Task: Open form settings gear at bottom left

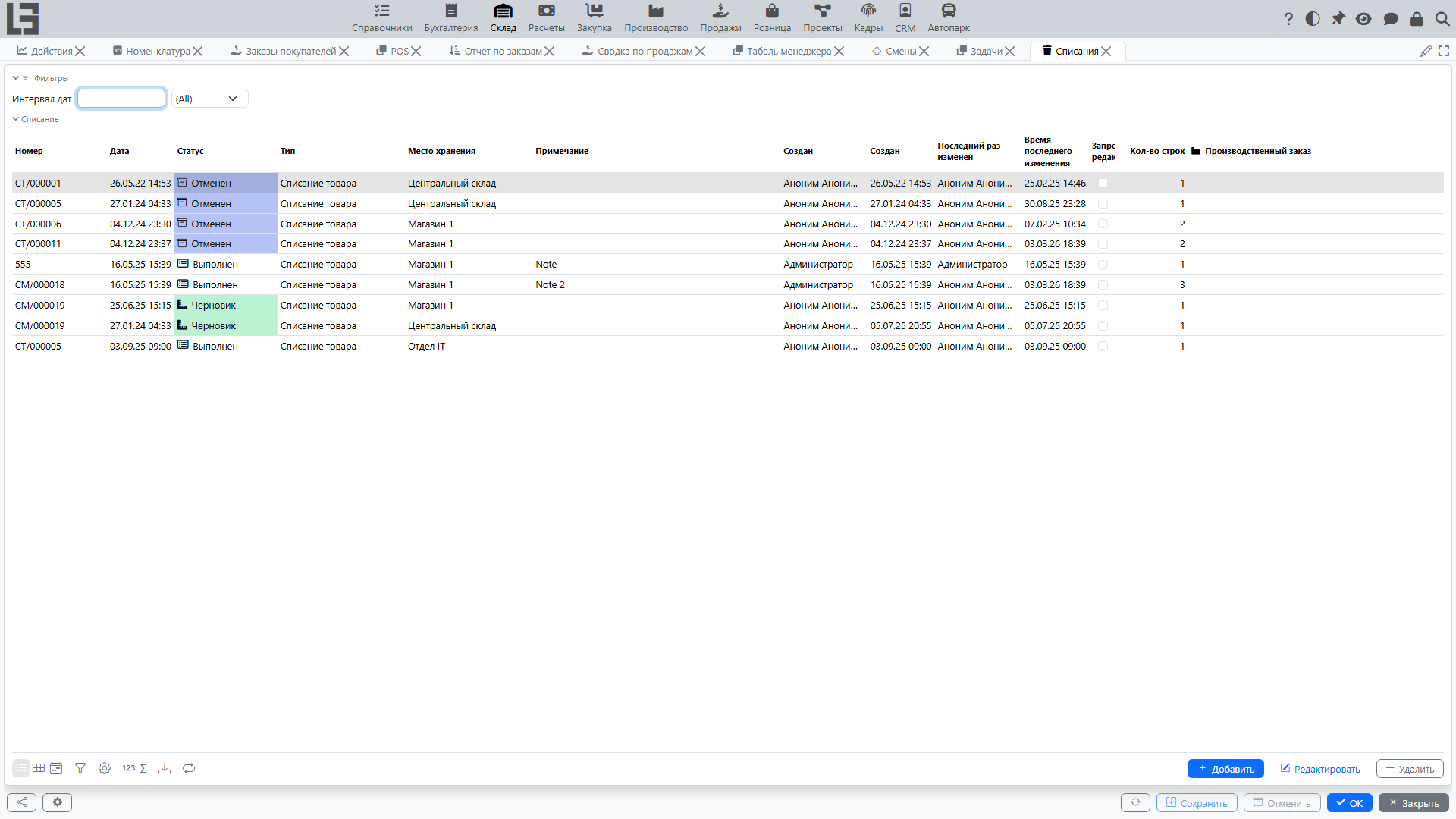Action: point(57,802)
